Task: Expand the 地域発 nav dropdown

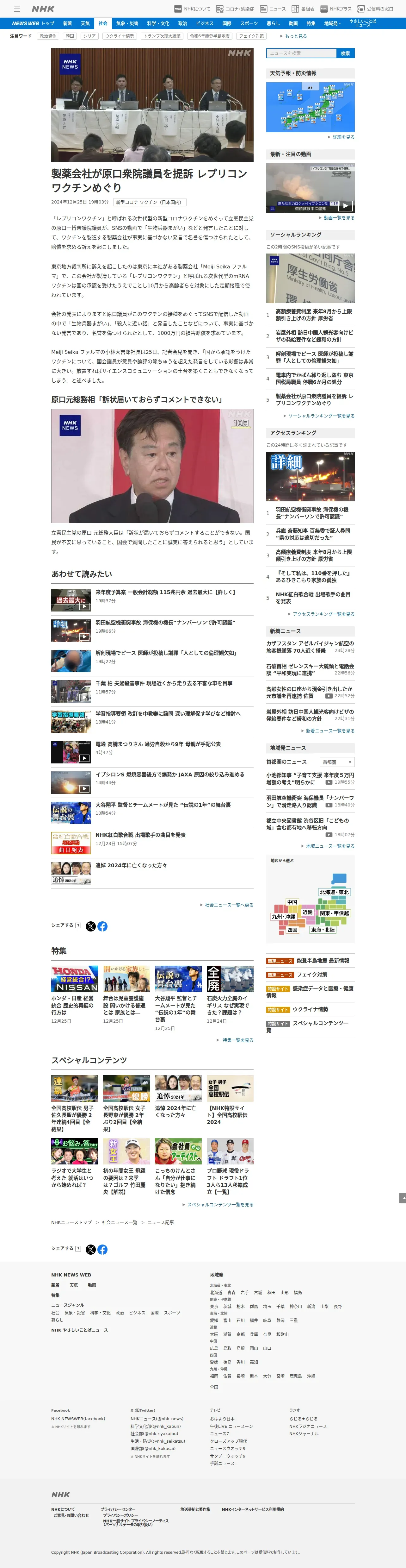Action: click(x=332, y=23)
